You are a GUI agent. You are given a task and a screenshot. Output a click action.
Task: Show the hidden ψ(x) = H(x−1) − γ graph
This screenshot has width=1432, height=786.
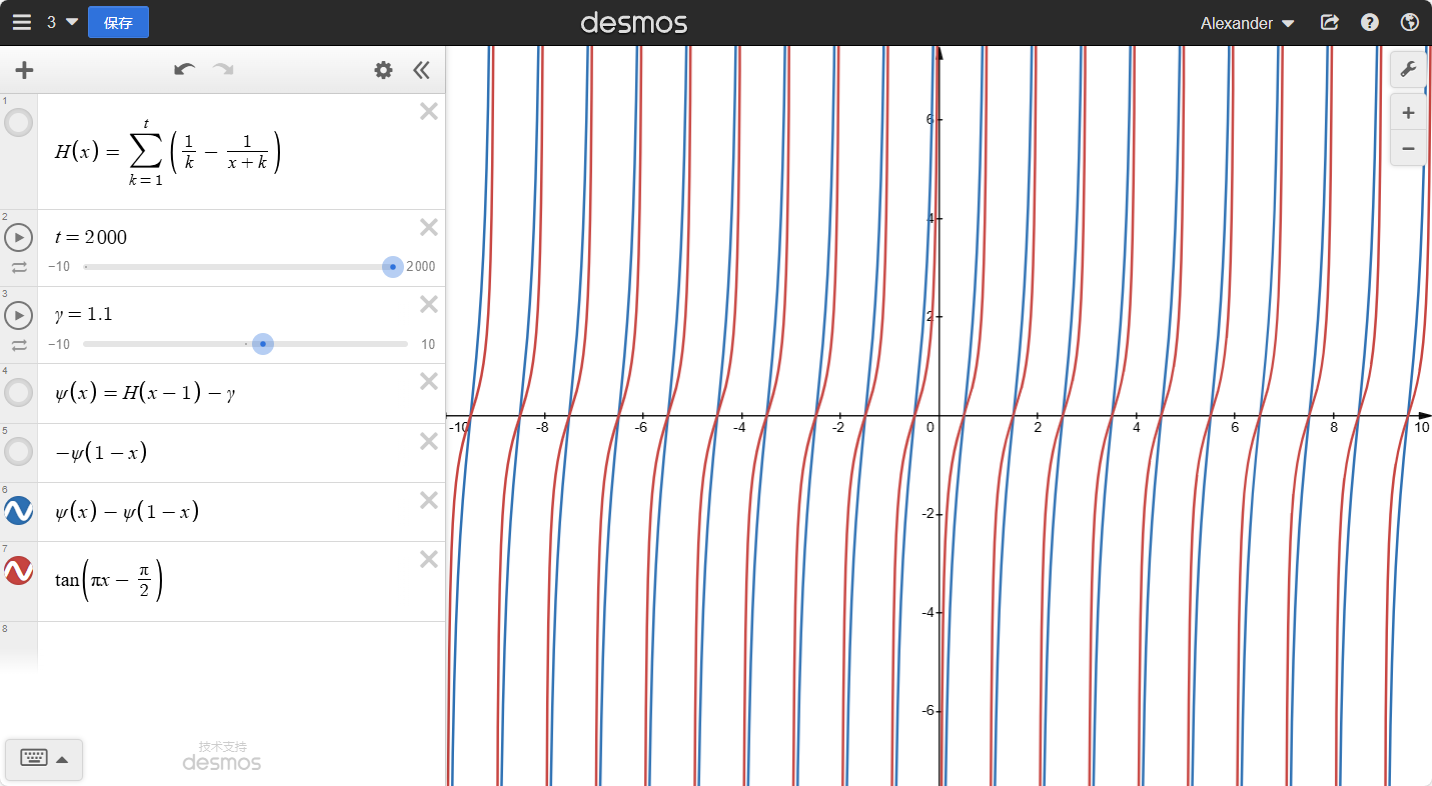pos(19,393)
